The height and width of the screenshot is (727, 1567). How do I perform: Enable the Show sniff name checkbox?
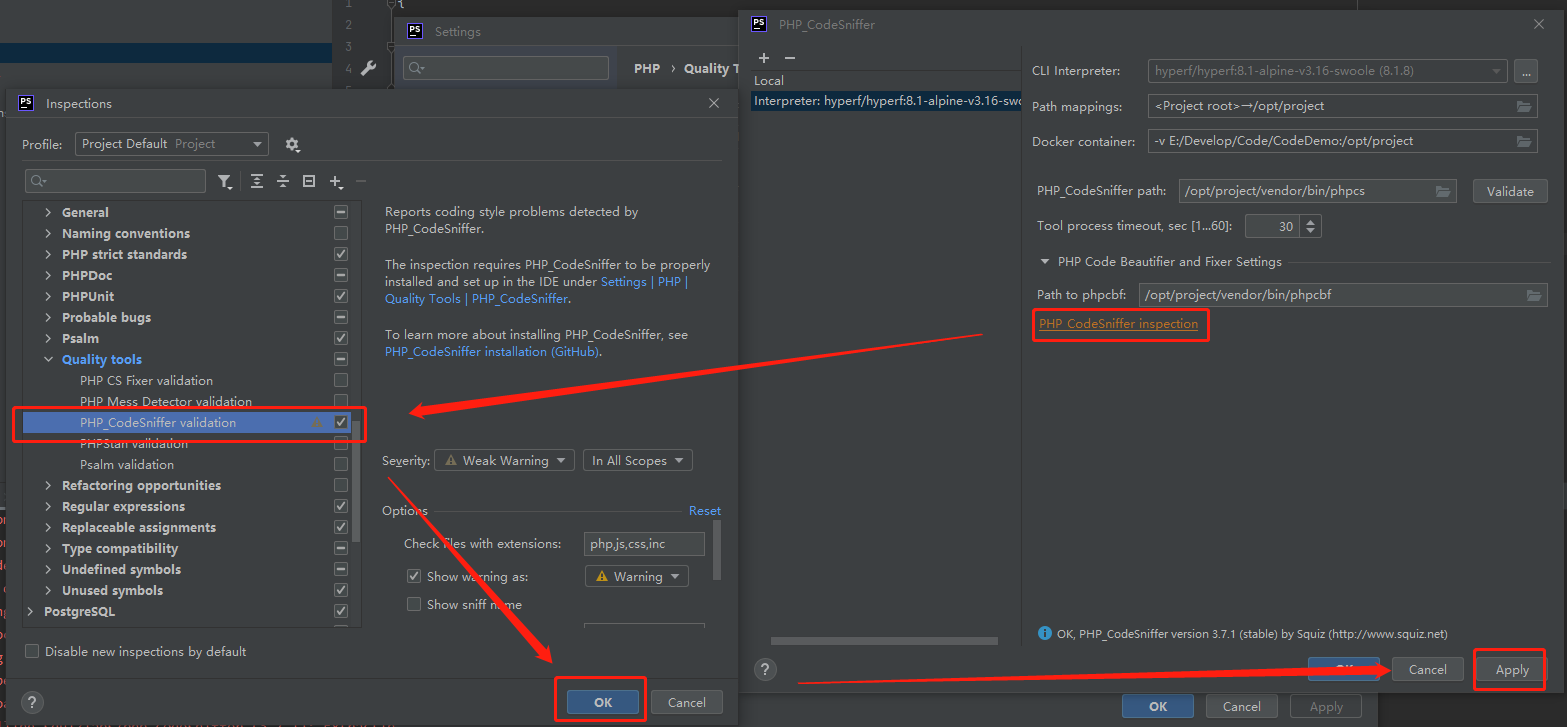[414, 604]
